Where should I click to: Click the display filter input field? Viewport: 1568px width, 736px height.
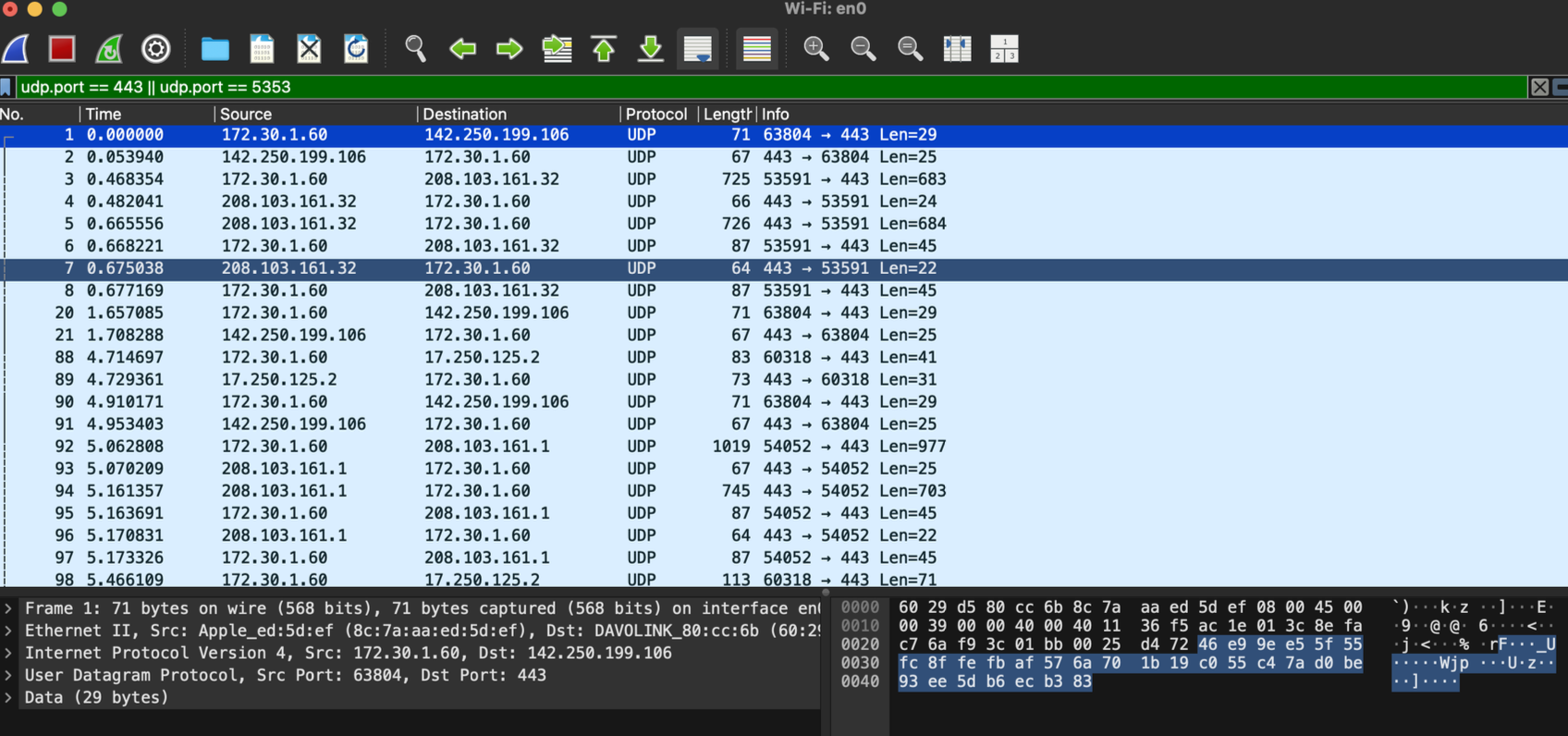click(771, 87)
